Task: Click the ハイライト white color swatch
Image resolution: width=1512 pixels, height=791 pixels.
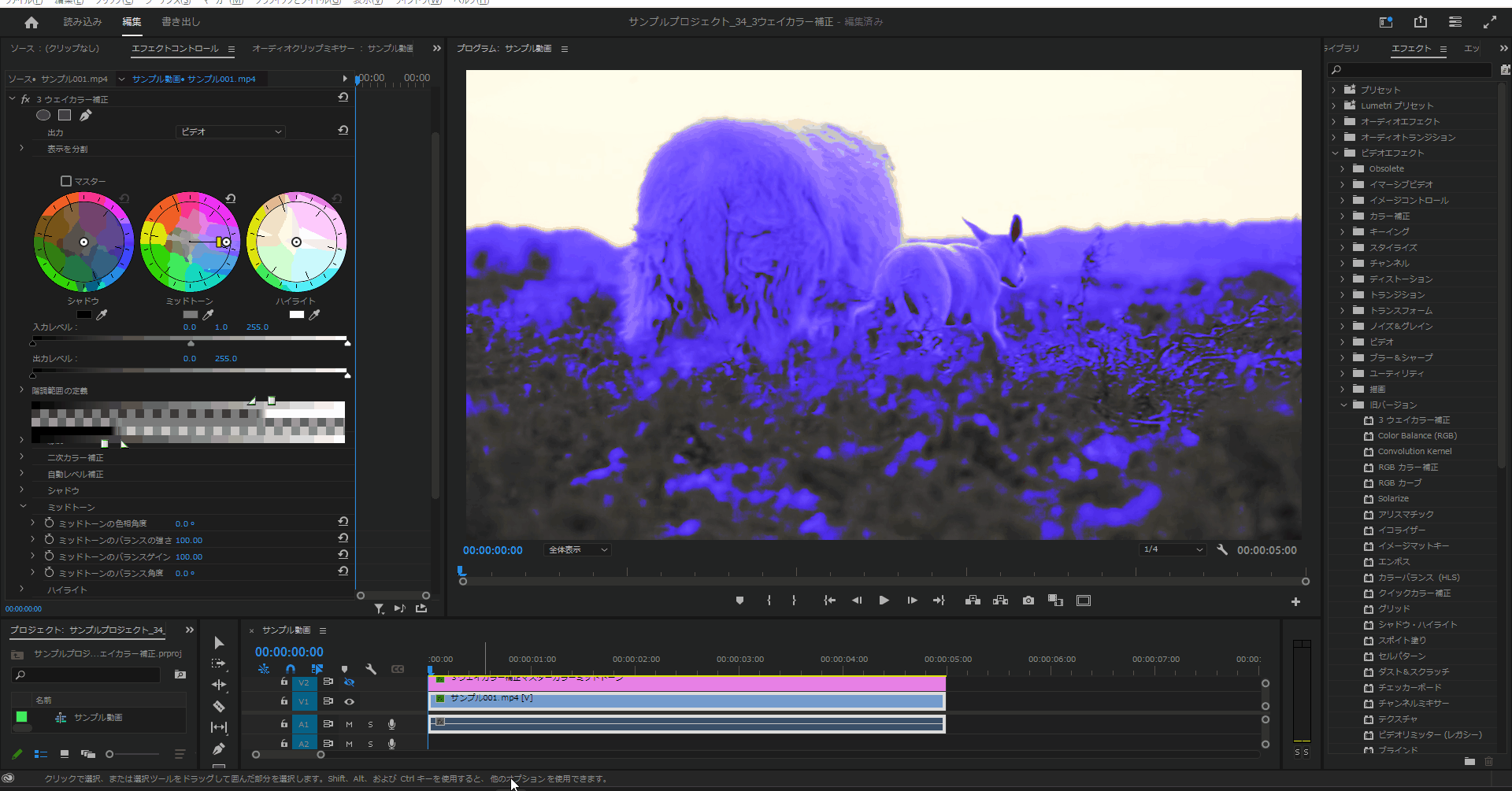Action: tap(297, 315)
